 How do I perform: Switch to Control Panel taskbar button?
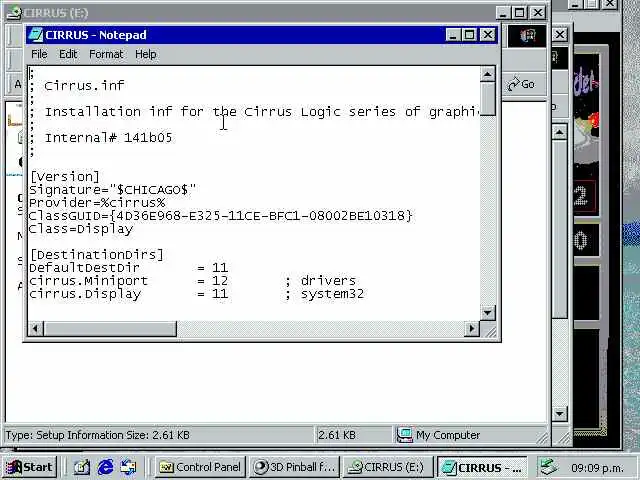200,467
